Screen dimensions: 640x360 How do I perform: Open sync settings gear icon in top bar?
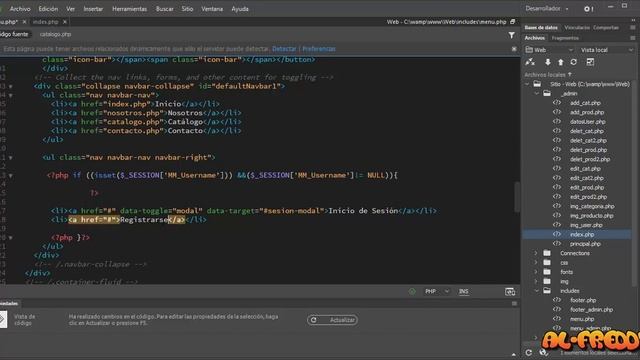pyautogui.click(x=588, y=9)
